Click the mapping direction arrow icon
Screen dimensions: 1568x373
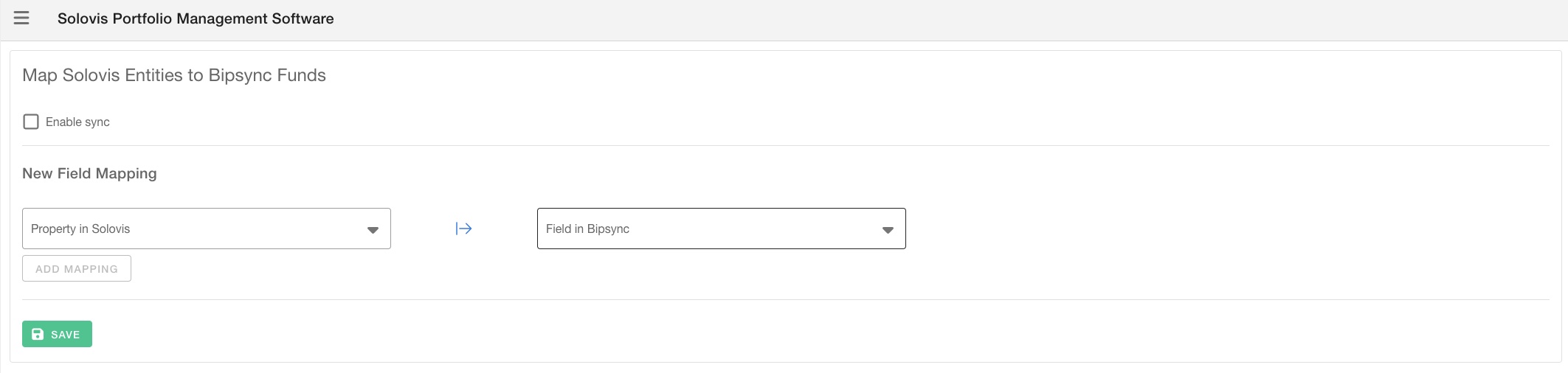pos(463,229)
